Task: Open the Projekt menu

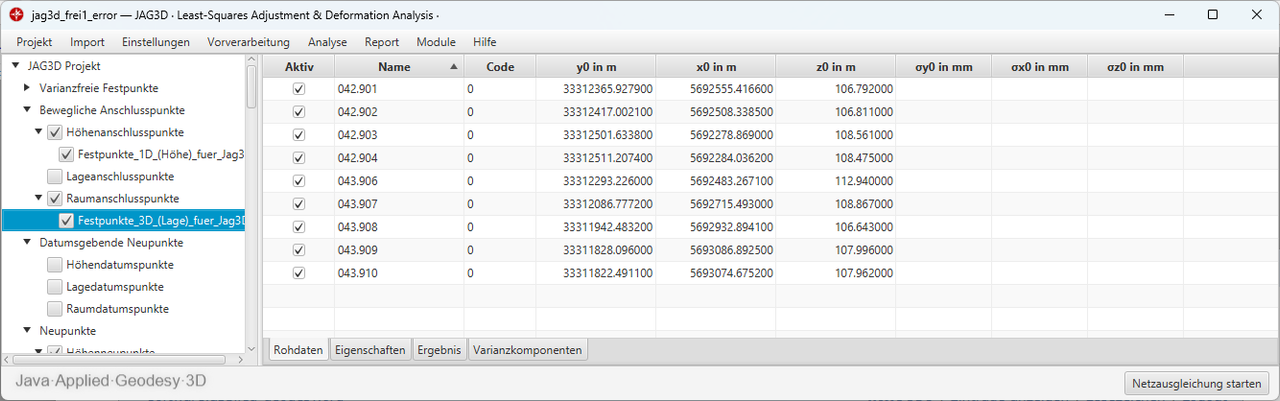Action: tap(34, 42)
